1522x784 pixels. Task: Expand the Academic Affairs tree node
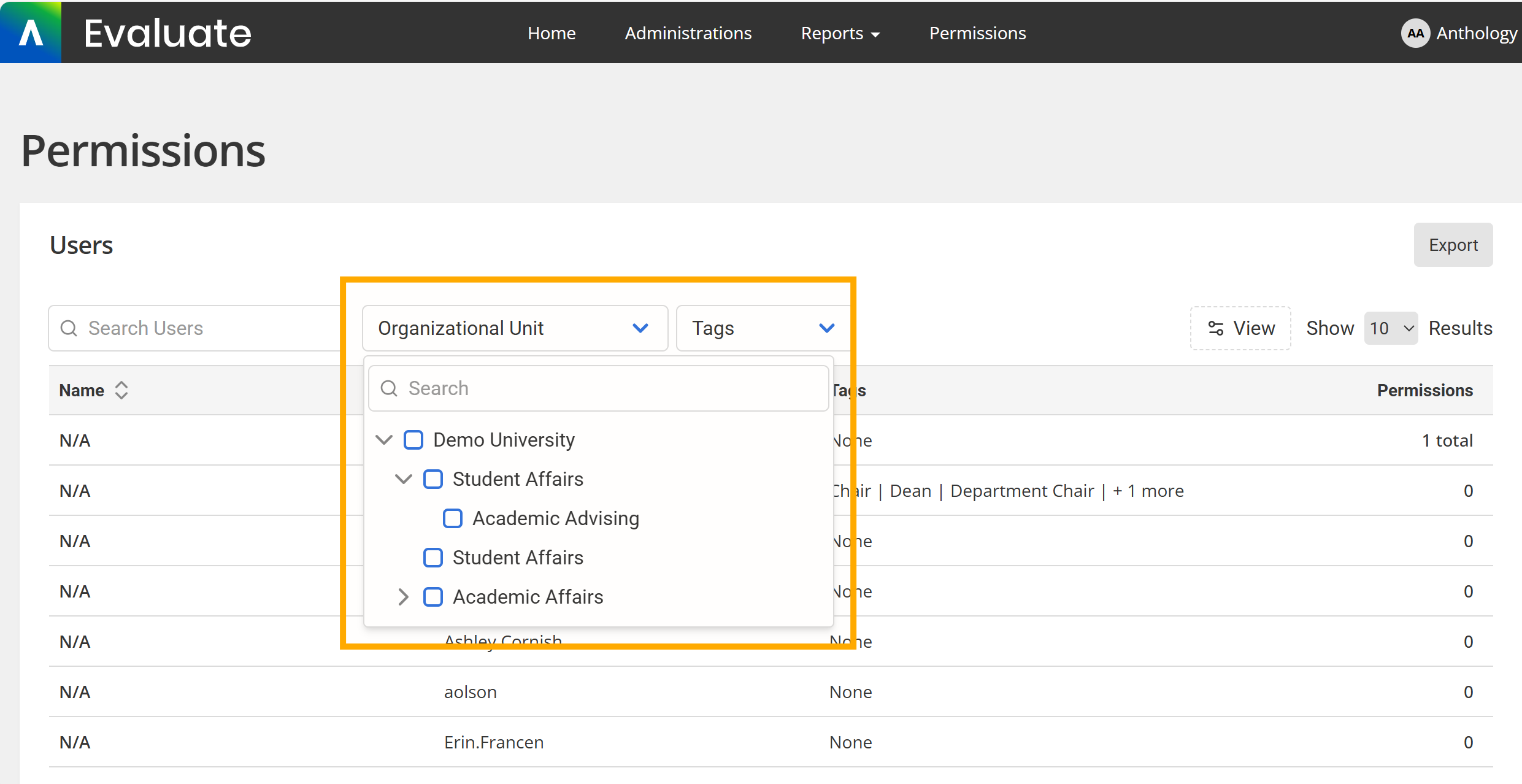click(403, 597)
